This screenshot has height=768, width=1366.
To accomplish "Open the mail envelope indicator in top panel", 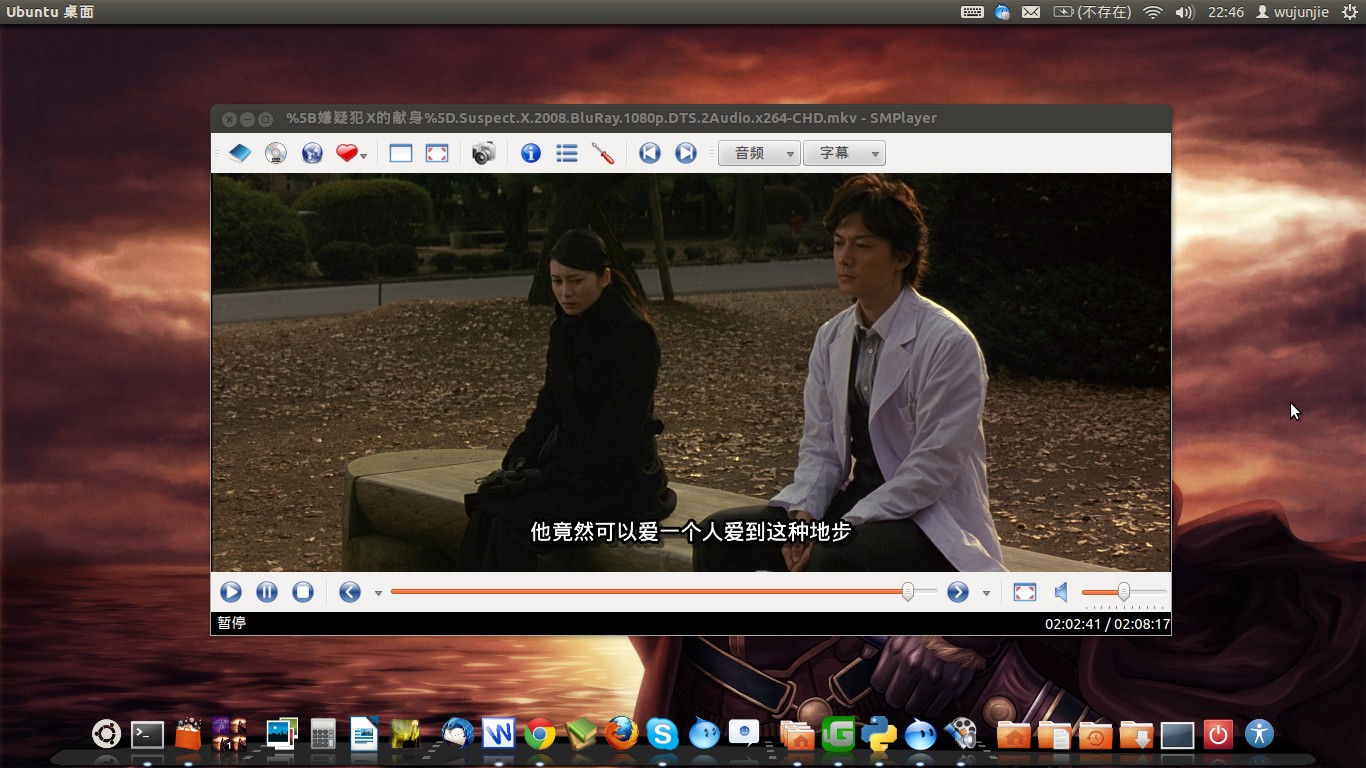I will [x=1031, y=12].
